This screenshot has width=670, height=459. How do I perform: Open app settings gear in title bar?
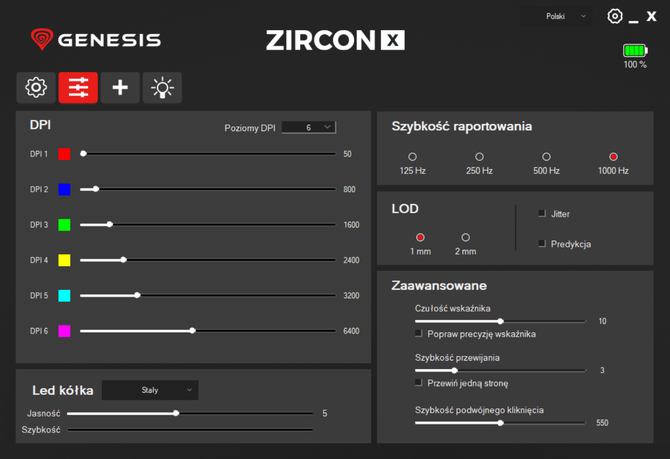point(615,16)
